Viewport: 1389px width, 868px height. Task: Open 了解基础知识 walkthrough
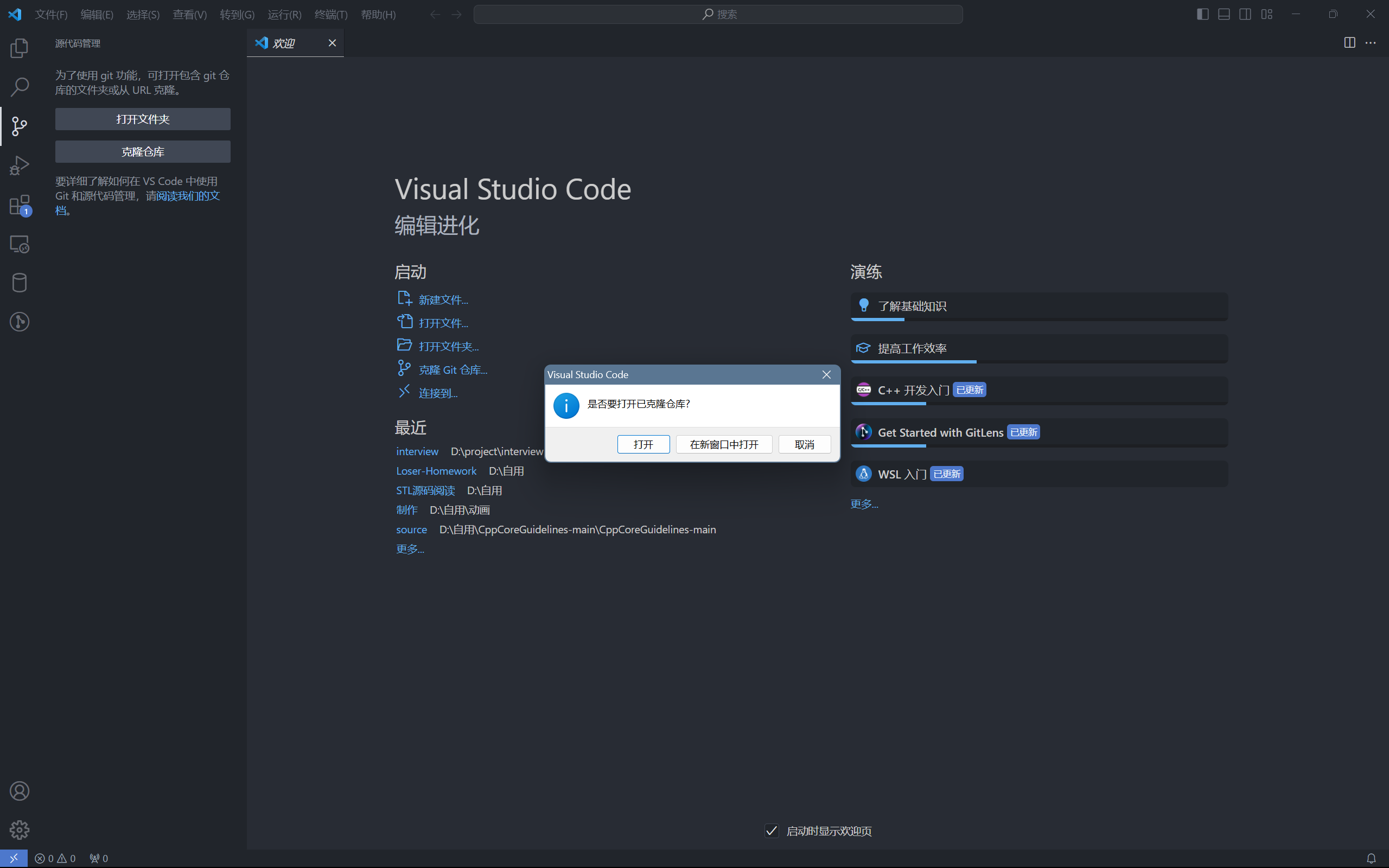[x=1039, y=307]
